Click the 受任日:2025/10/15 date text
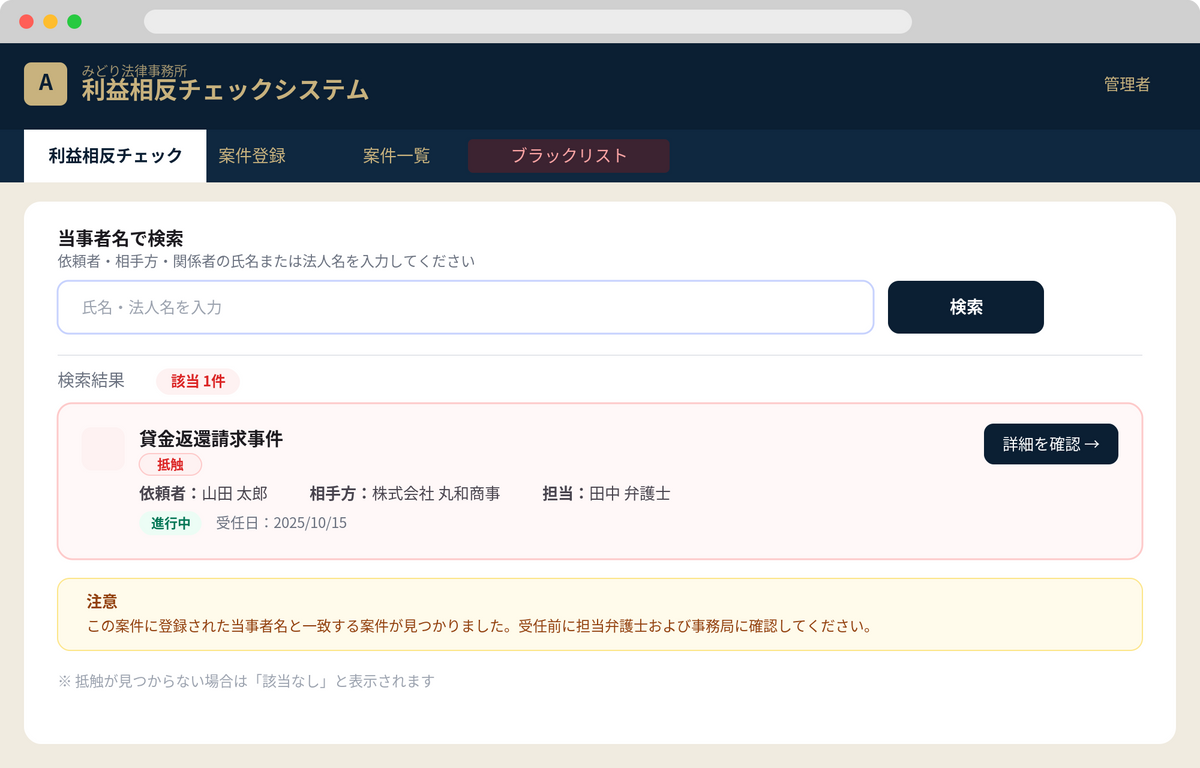The width and height of the screenshot is (1200, 768). (x=281, y=523)
